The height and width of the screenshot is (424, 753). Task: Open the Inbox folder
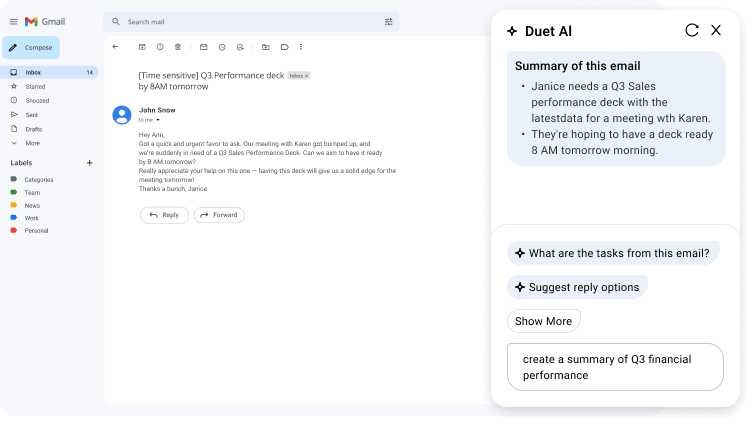coord(49,73)
